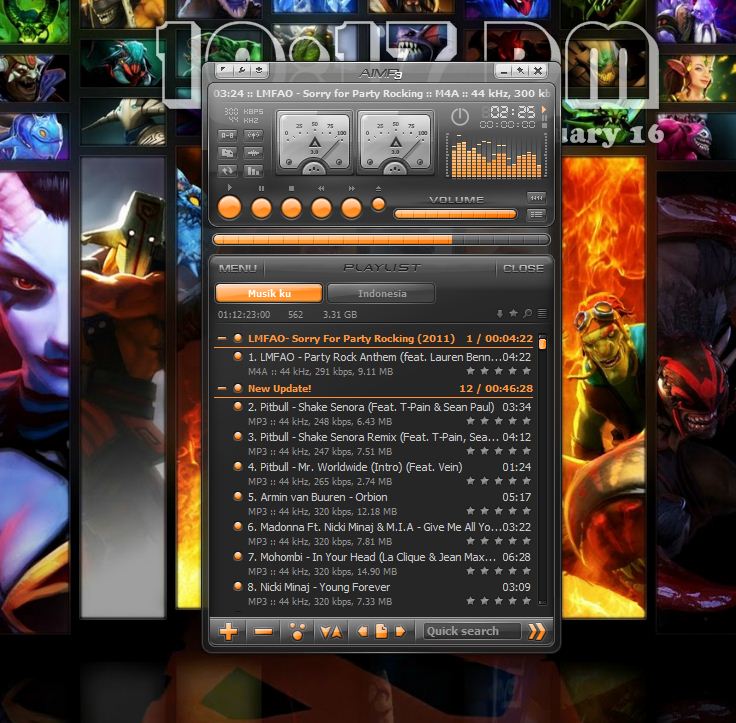
Task: Open settings via the wrench icon
Action: point(241,70)
